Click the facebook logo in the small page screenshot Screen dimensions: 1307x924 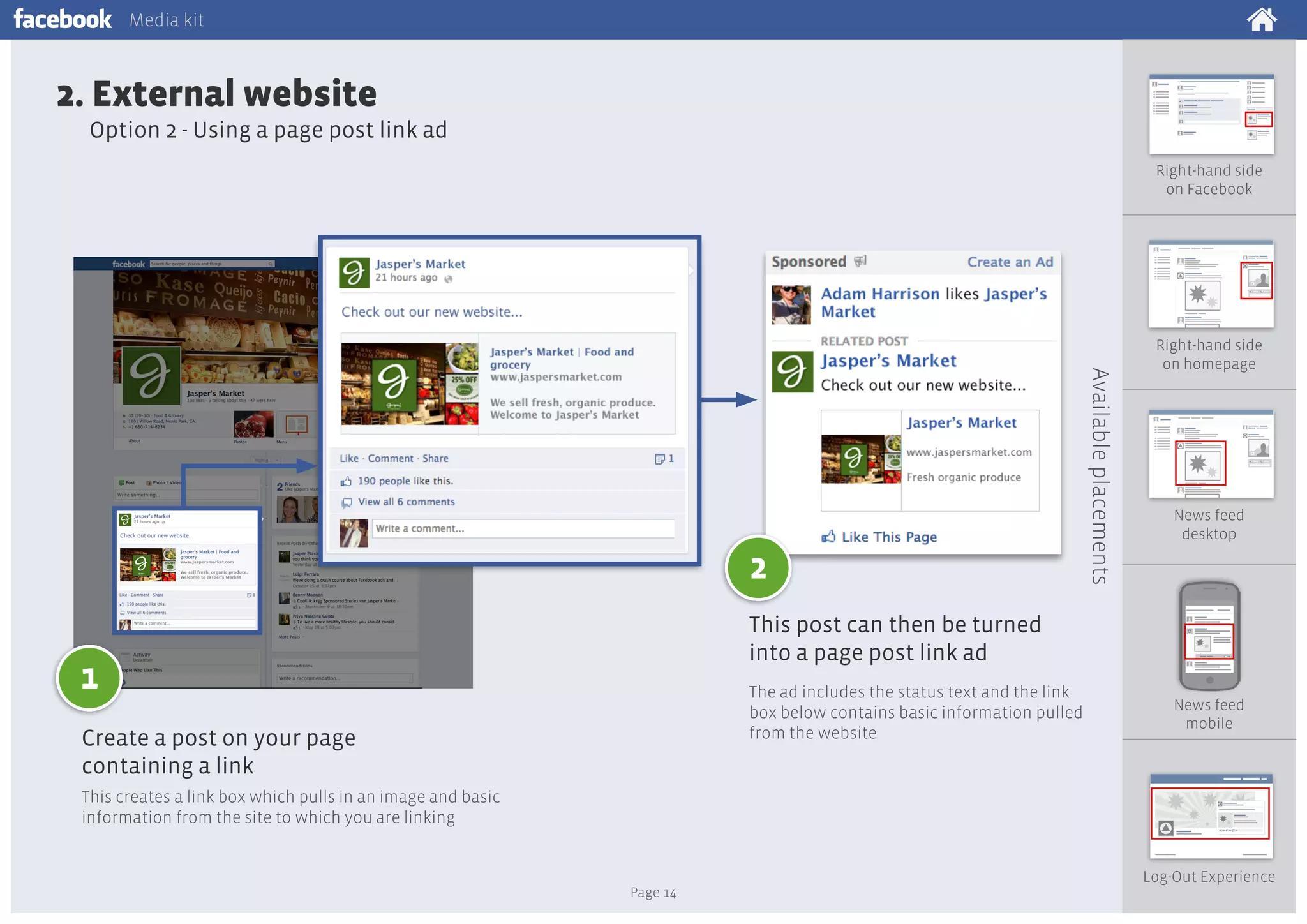(128, 264)
